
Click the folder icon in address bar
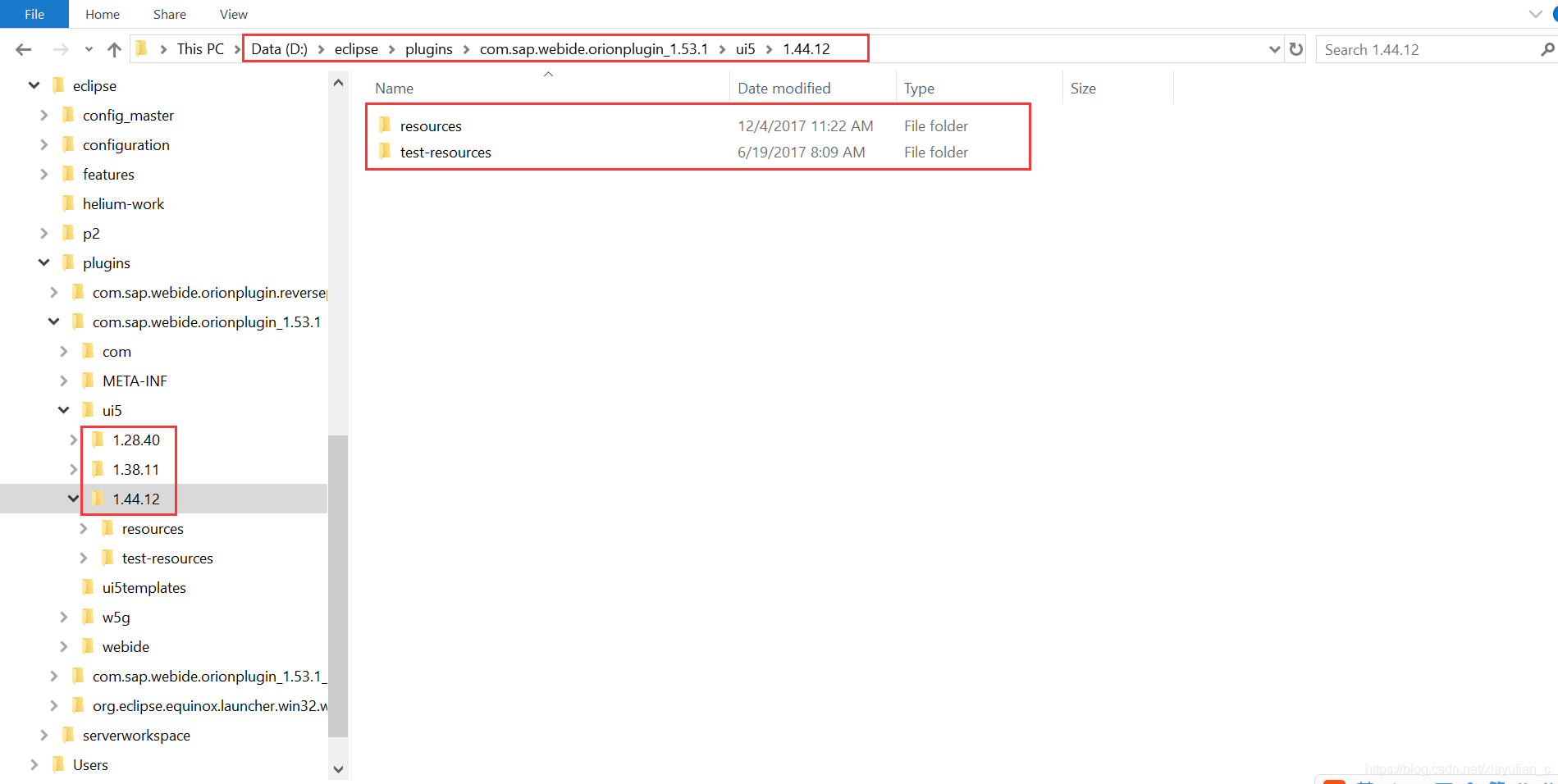click(141, 48)
